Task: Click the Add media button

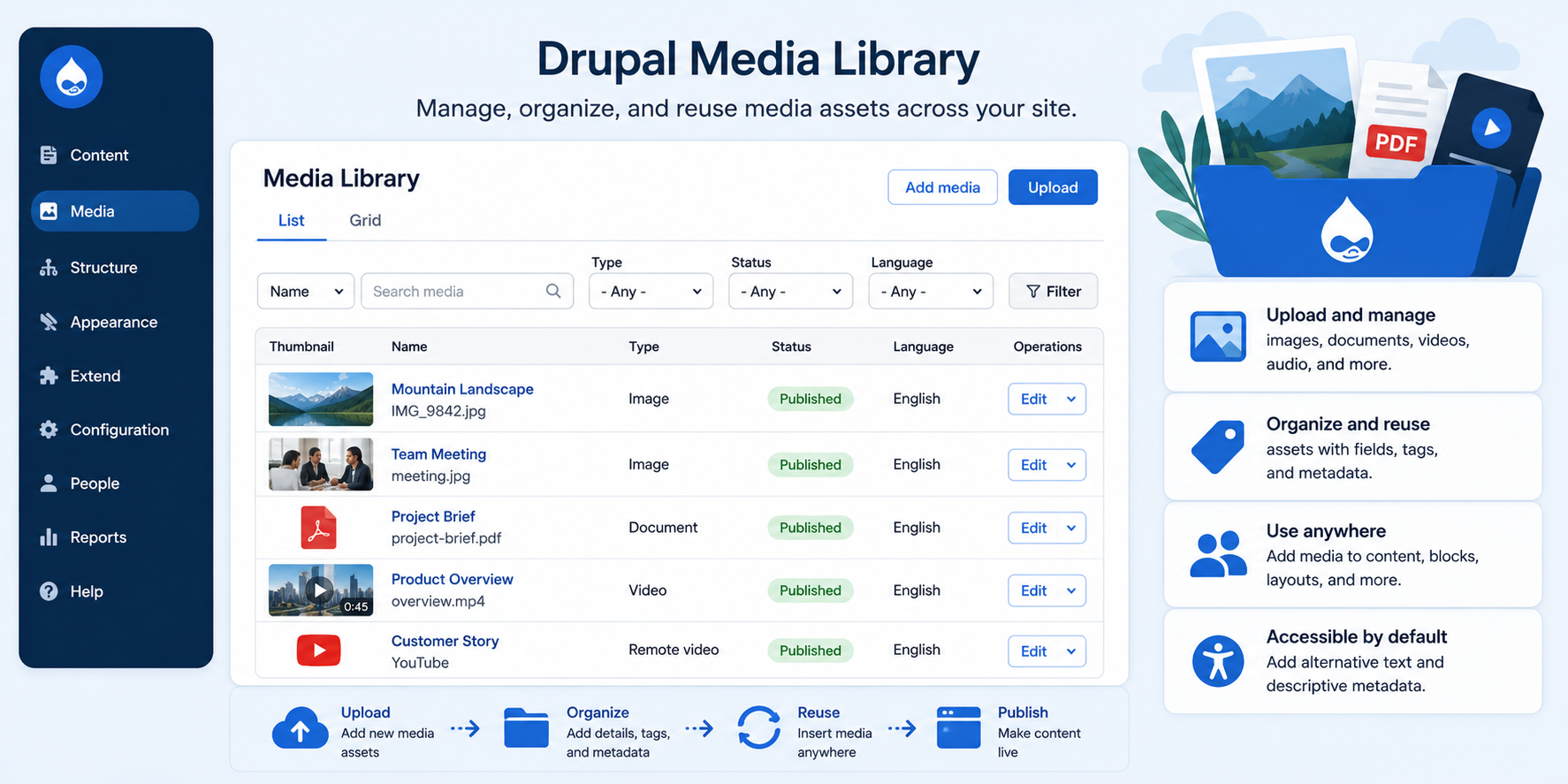Action: click(x=942, y=187)
